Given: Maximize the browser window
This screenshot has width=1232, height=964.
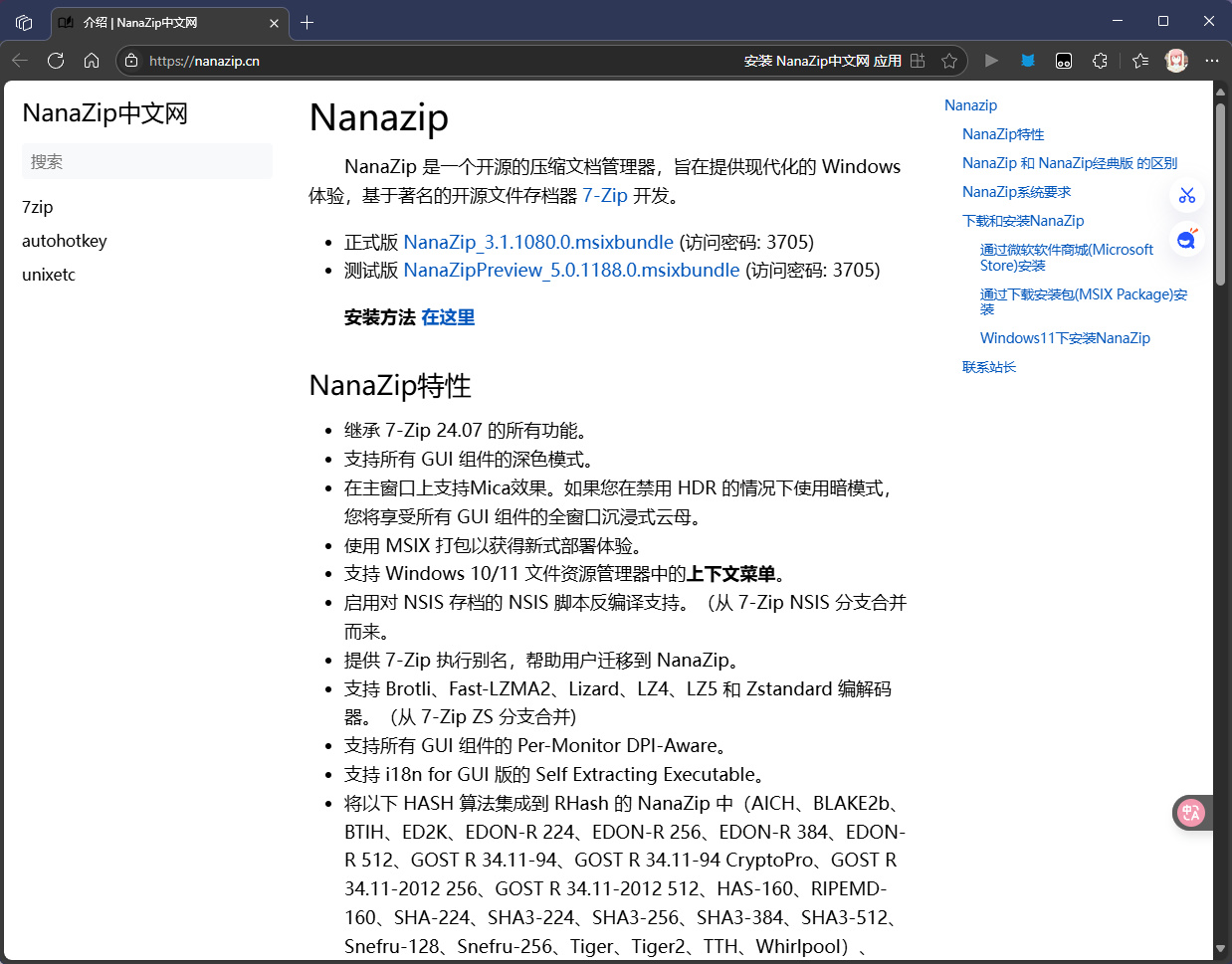Looking at the screenshot, I should coord(1163,21).
